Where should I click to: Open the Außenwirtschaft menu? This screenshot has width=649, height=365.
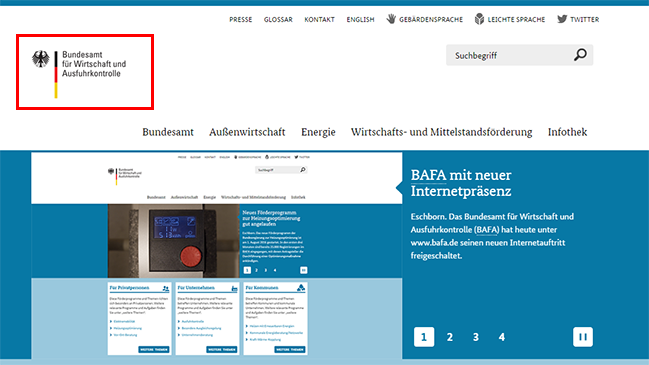pyautogui.click(x=247, y=132)
